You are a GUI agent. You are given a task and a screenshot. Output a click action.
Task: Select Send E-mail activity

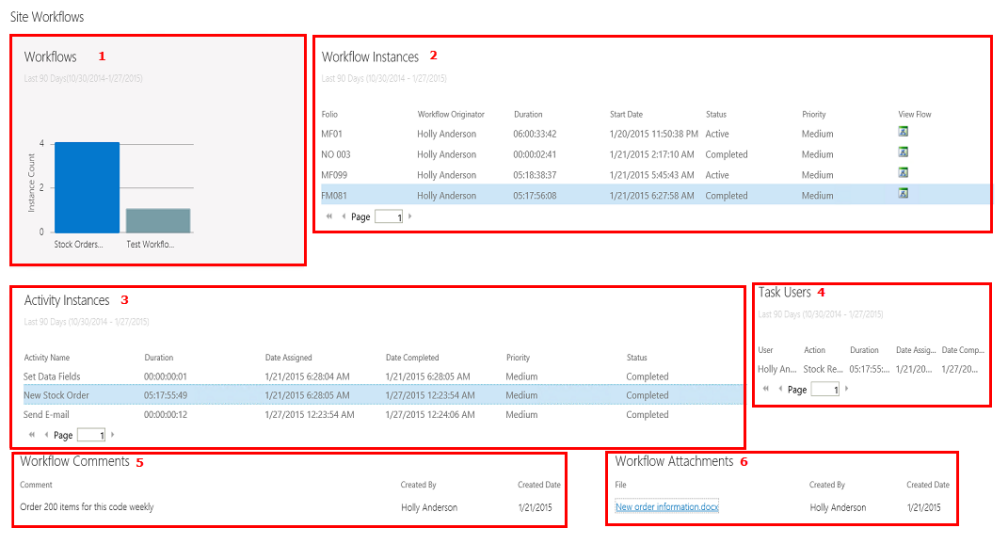[383, 414]
